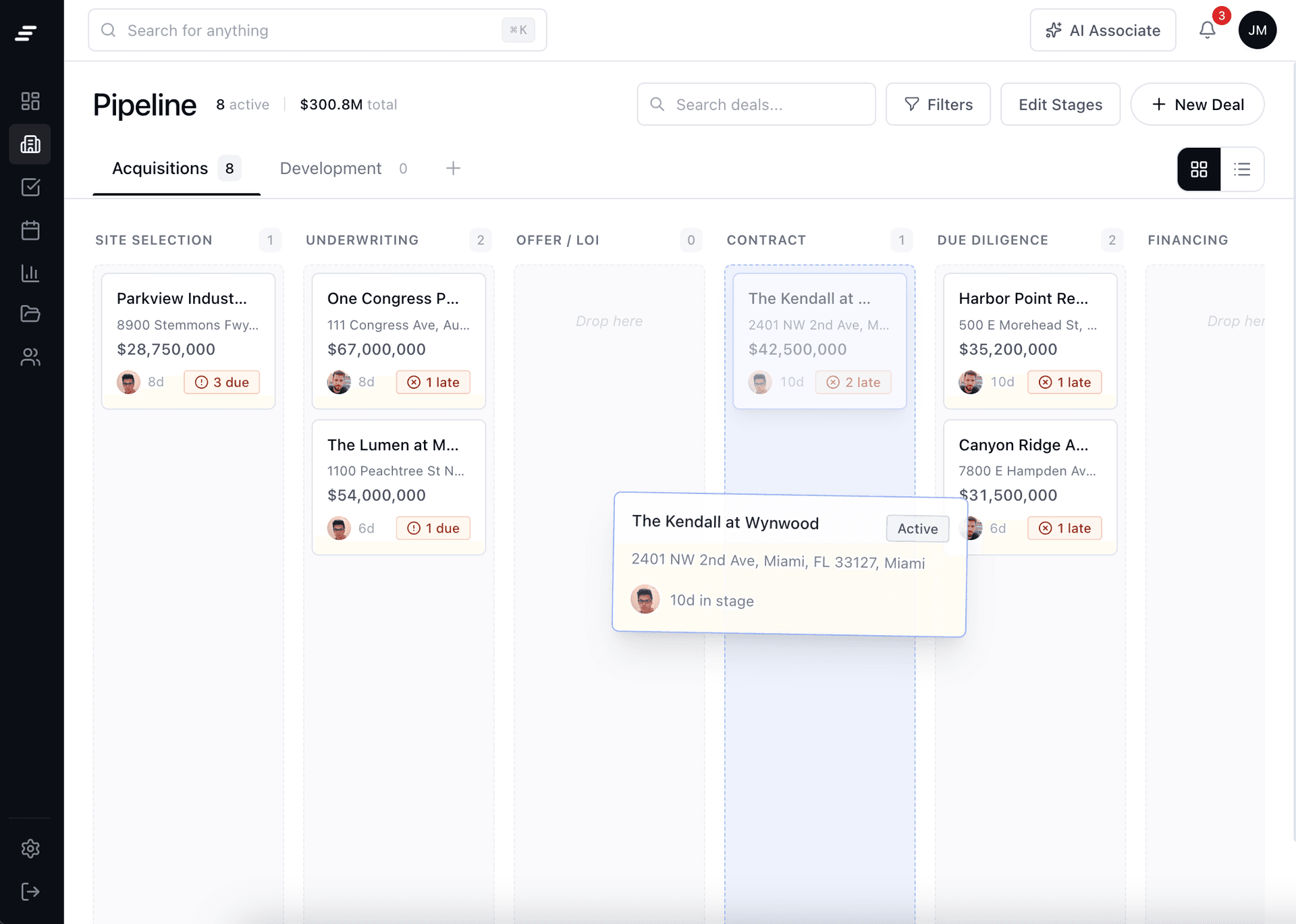Screen dimensions: 1296x924
Task: Open the calendar icon in sidebar
Action: (30, 230)
